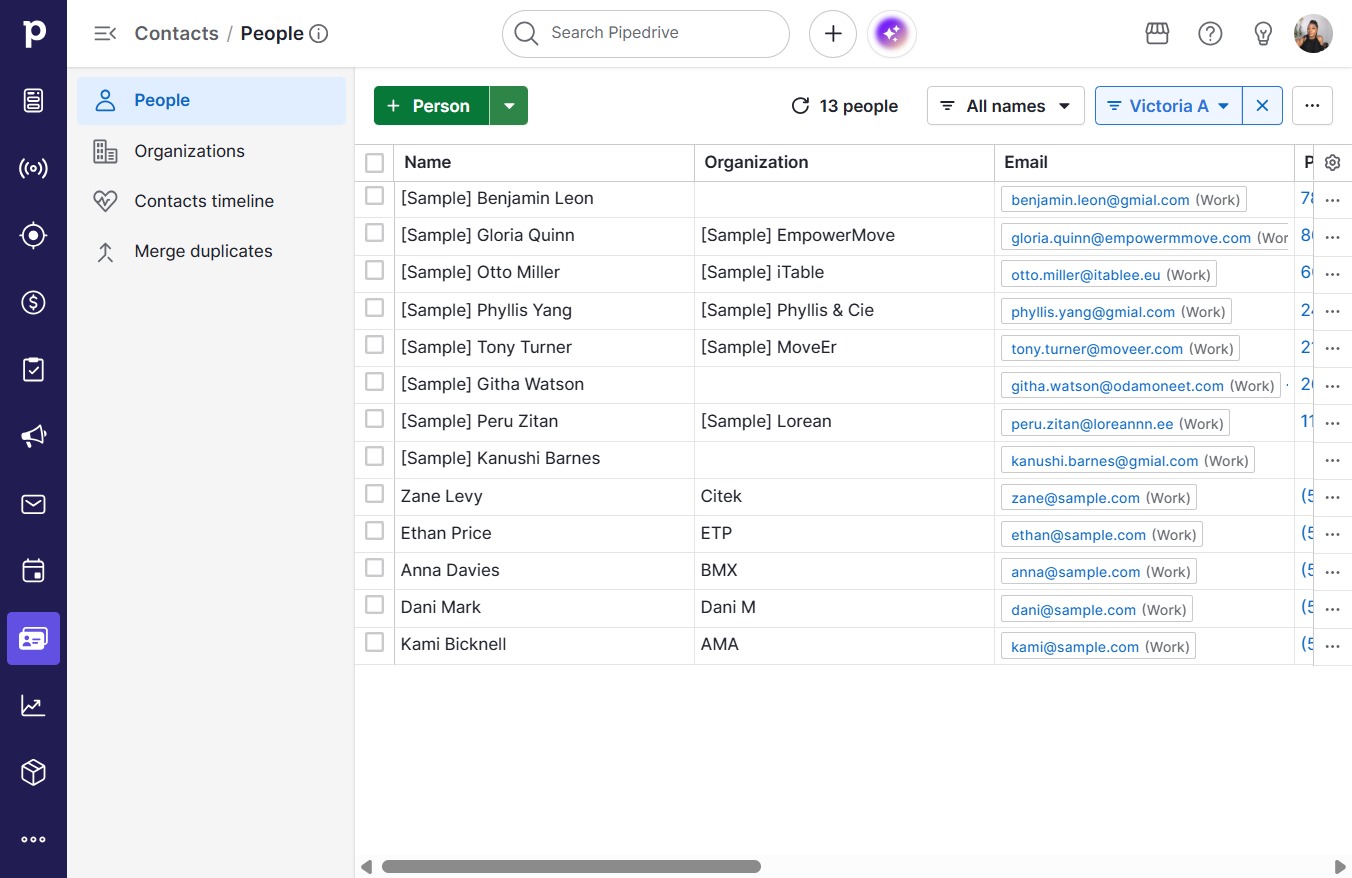Open the clipboard checkmark icon in sidebar

pyautogui.click(x=33, y=369)
